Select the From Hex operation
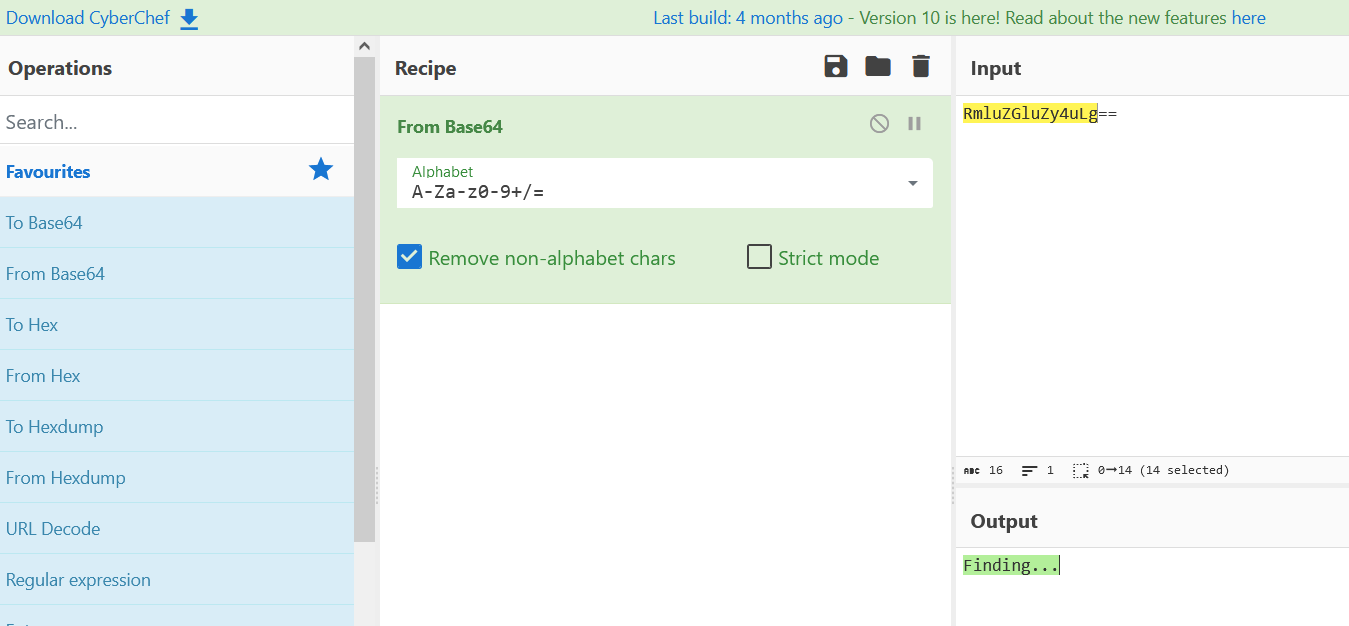The width and height of the screenshot is (1349, 626). (177, 375)
